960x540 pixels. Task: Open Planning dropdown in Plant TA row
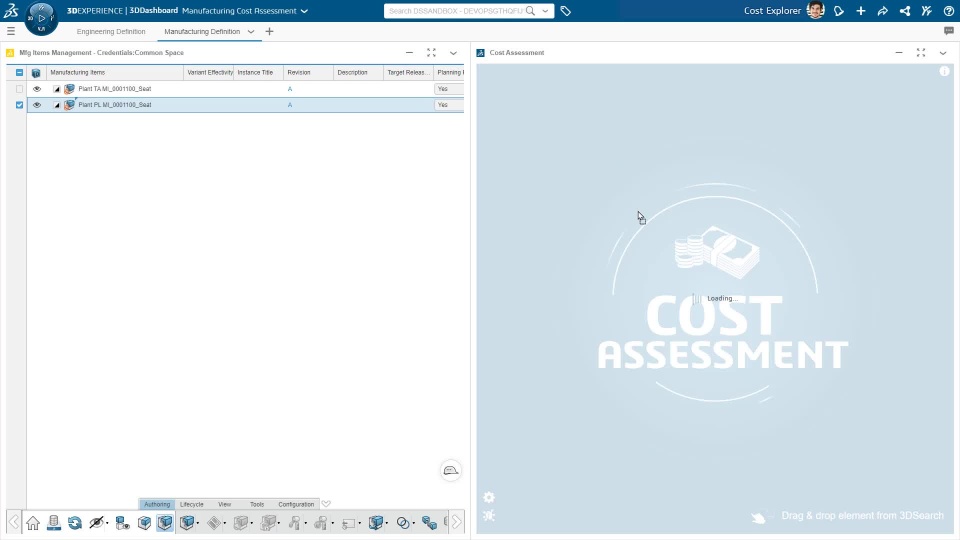coord(449,89)
